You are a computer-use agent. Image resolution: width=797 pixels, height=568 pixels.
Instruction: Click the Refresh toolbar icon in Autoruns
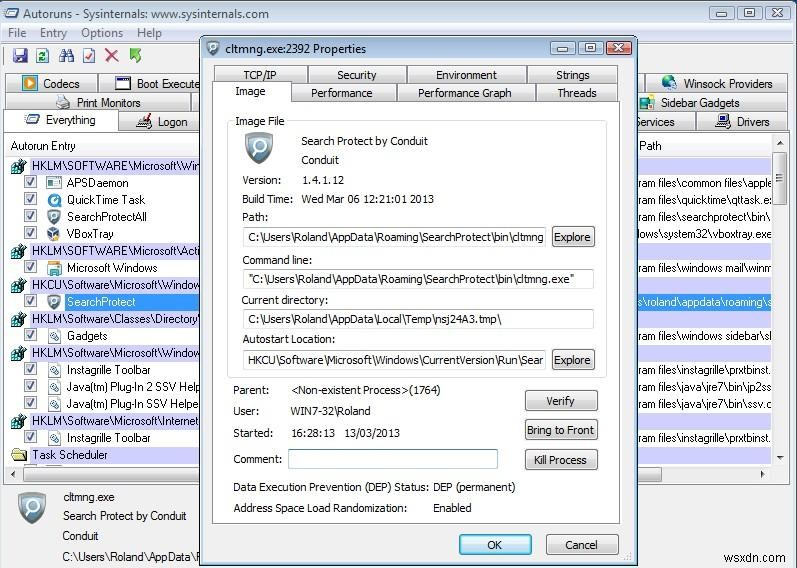point(43,55)
